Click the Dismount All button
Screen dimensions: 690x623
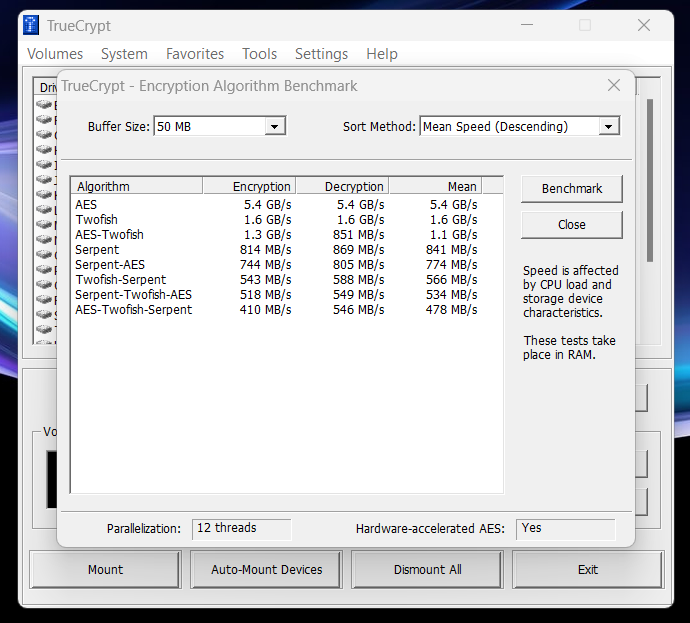(x=427, y=570)
